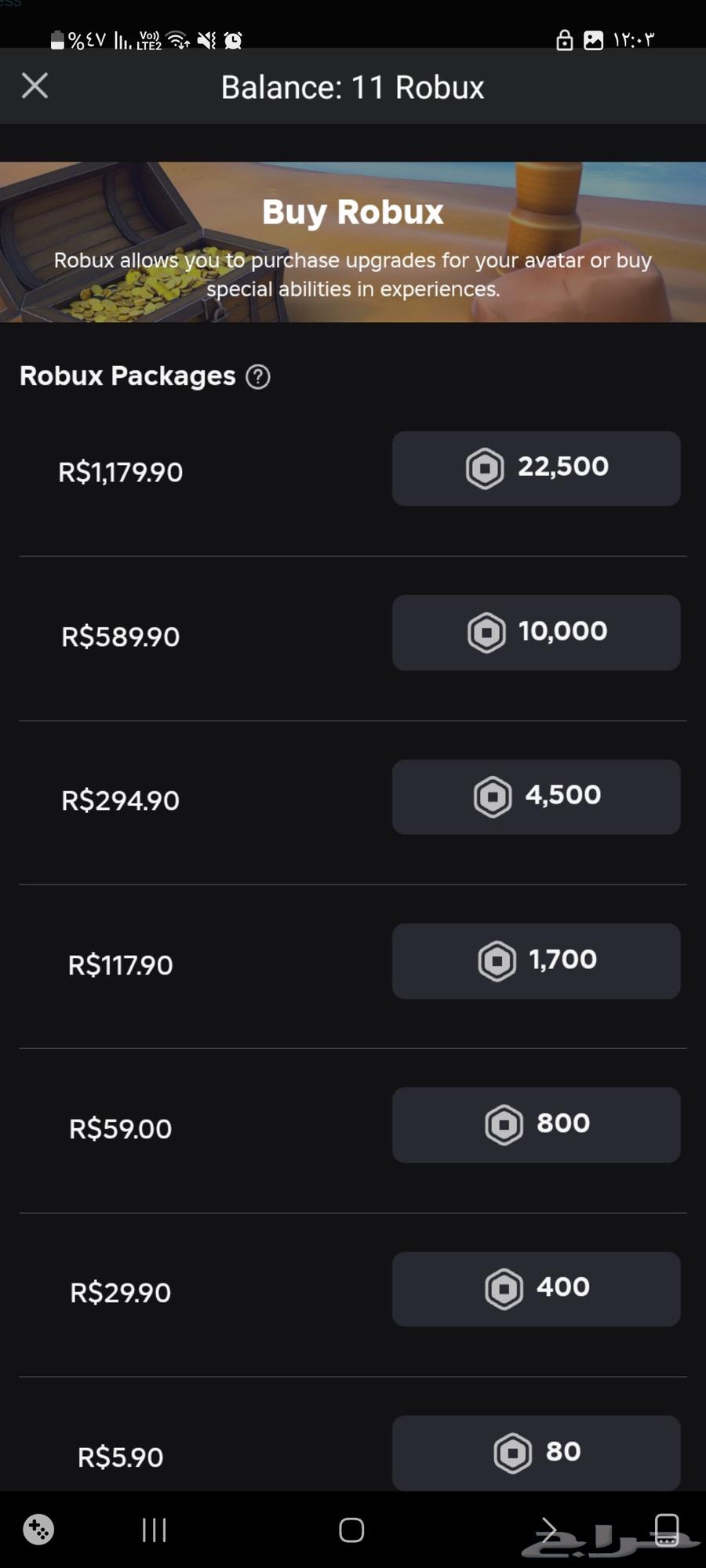Viewport: 706px width, 1568px height.
Task: Tap the 400 Robux package button
Action: click(536, 1289)
